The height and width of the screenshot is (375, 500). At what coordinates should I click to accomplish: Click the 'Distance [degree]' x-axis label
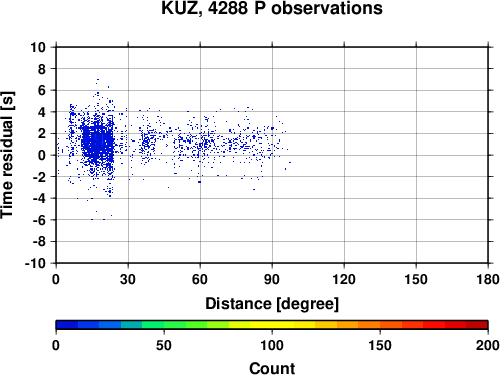click(272, 304)
